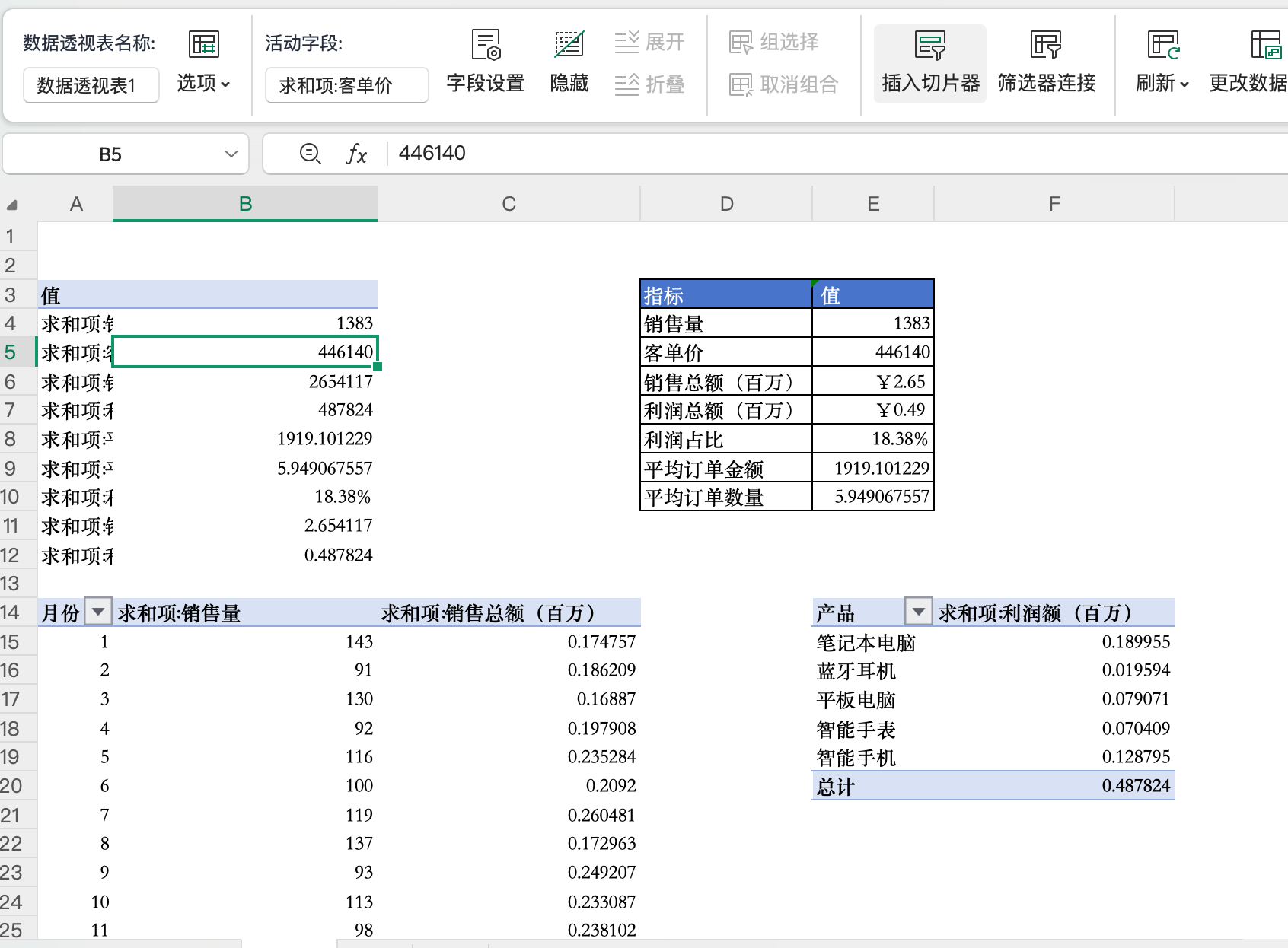Click the 折叠 collapse field button
Viewport: 1288px width, 948px height.
[649, 84]
